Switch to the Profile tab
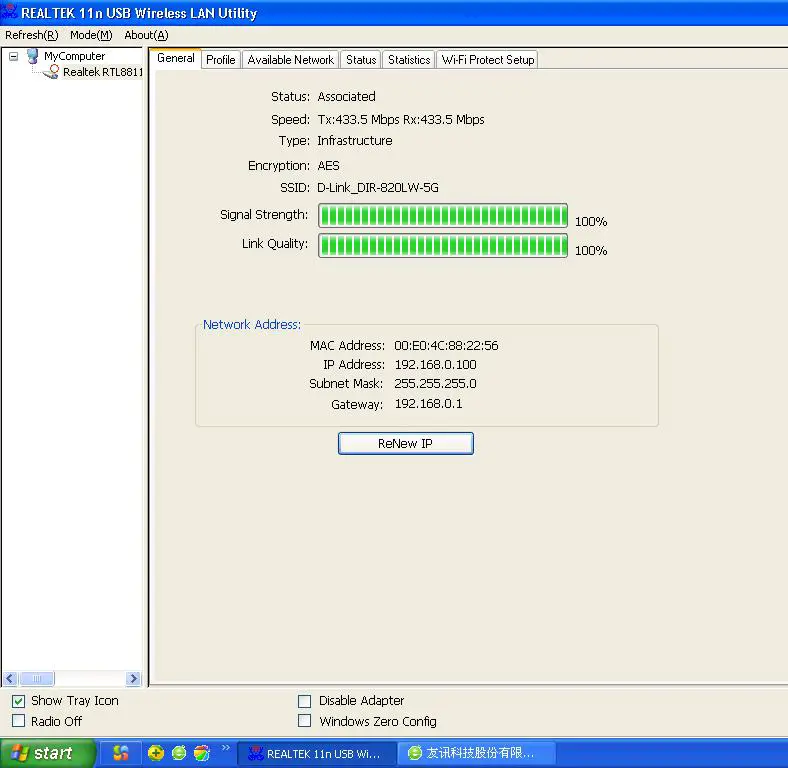 [221, 60]
